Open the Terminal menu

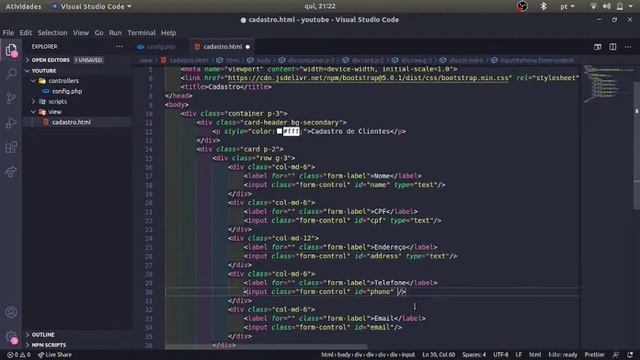click(x=141, y=33)
